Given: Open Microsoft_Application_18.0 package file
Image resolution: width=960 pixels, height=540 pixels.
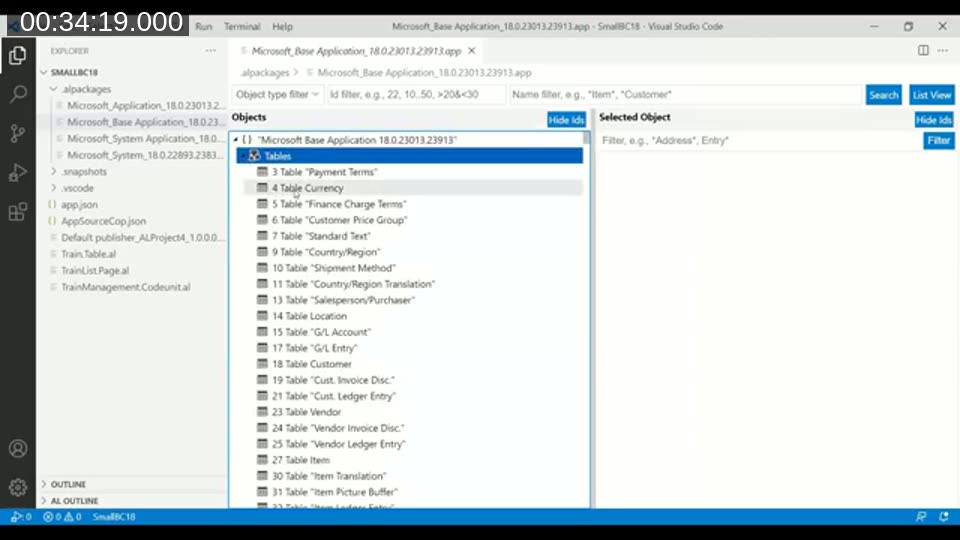Looking at the screenshot, I should [x=146, y=105].
